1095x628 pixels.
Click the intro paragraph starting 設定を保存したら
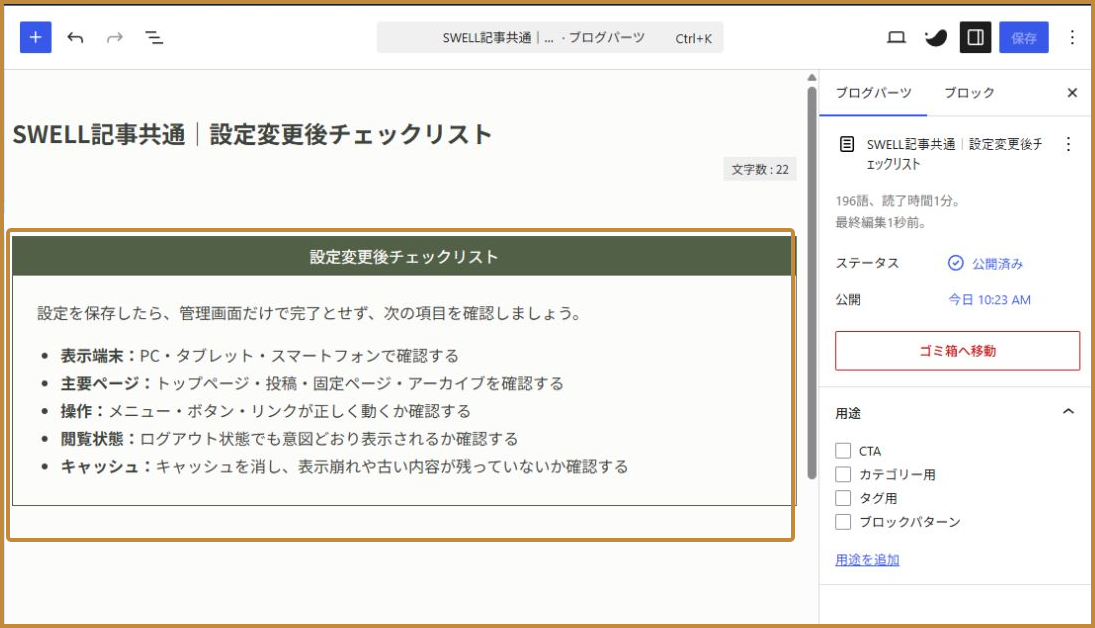309,313
